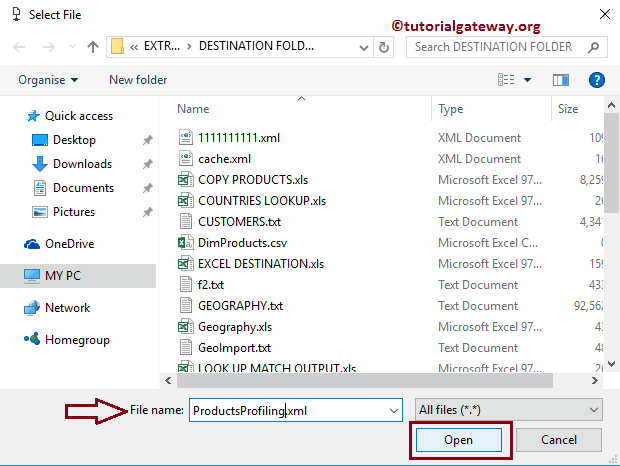Open Pictures in the navigation pane
The width and height of the screenshot is (620, 466).
[x=64, y=212]
